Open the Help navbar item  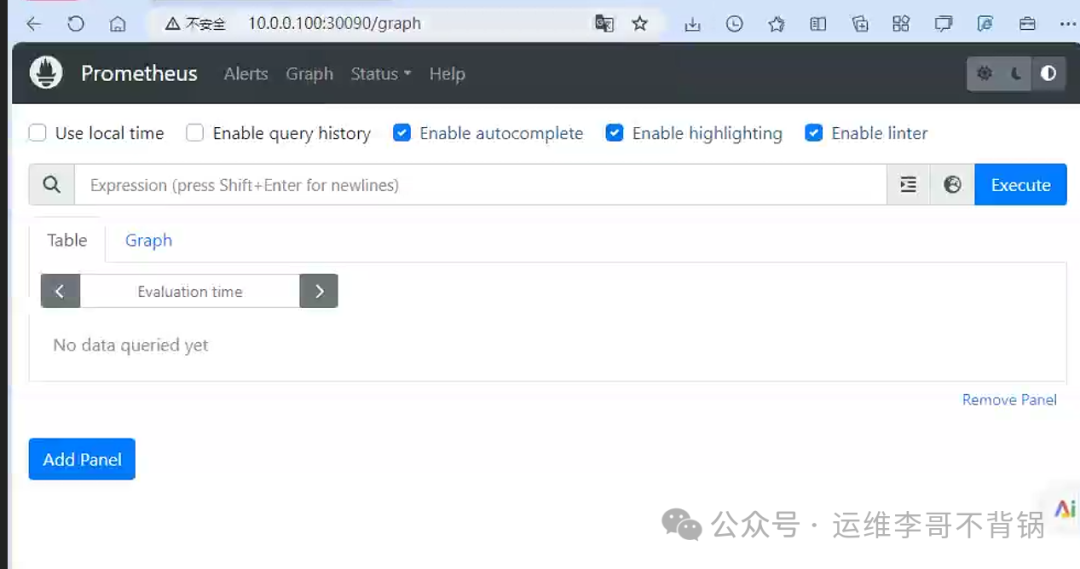tap(447, 74)
